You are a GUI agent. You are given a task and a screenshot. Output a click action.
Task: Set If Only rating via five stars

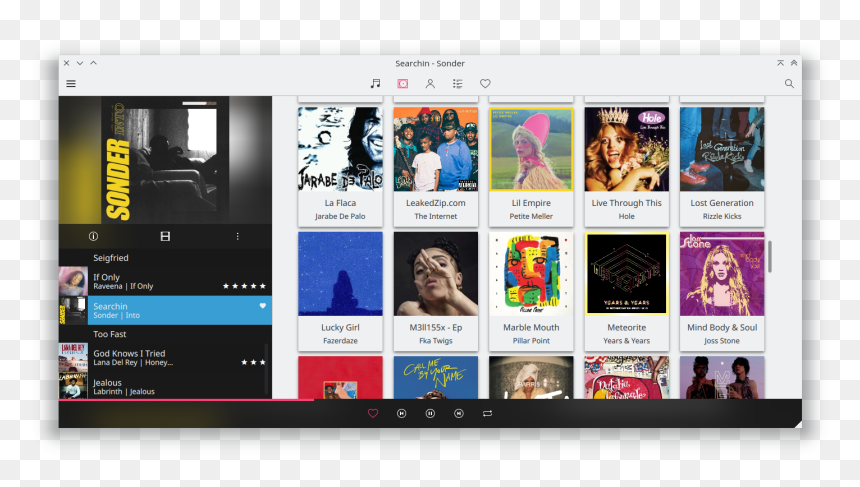244,286
